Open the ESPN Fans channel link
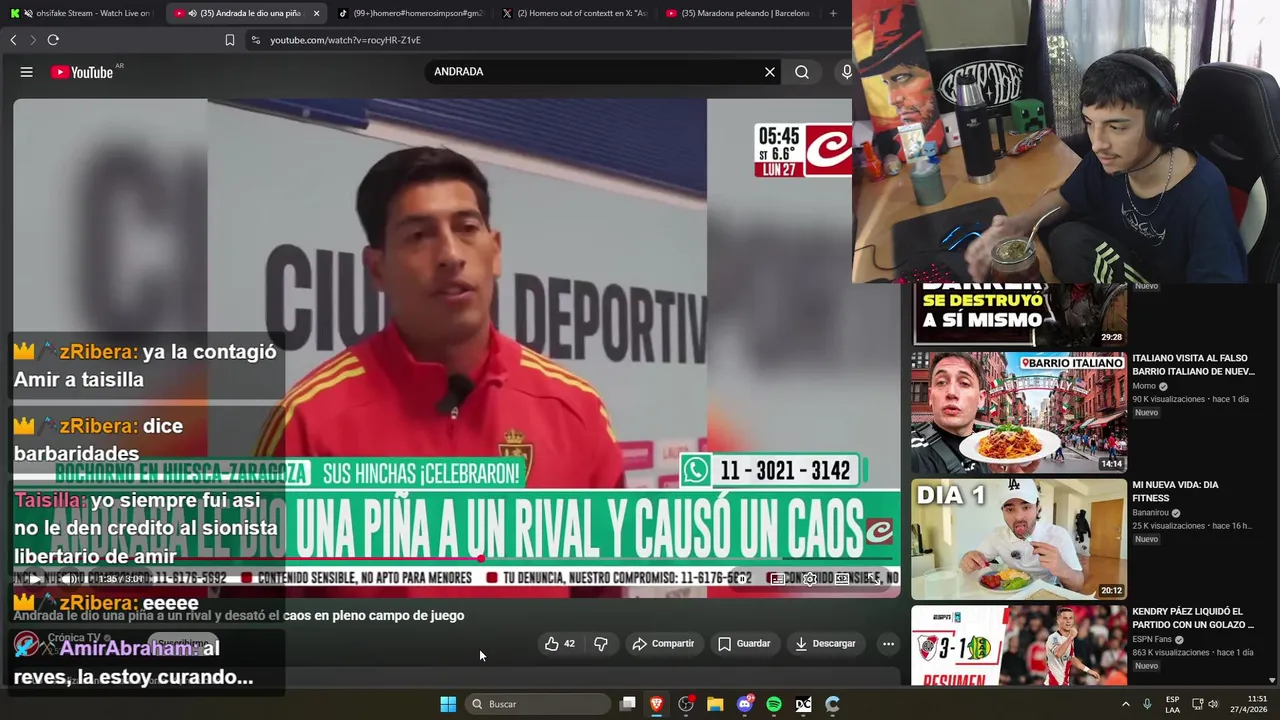This screenshot has width=1280, height=720. (1154, 639)
